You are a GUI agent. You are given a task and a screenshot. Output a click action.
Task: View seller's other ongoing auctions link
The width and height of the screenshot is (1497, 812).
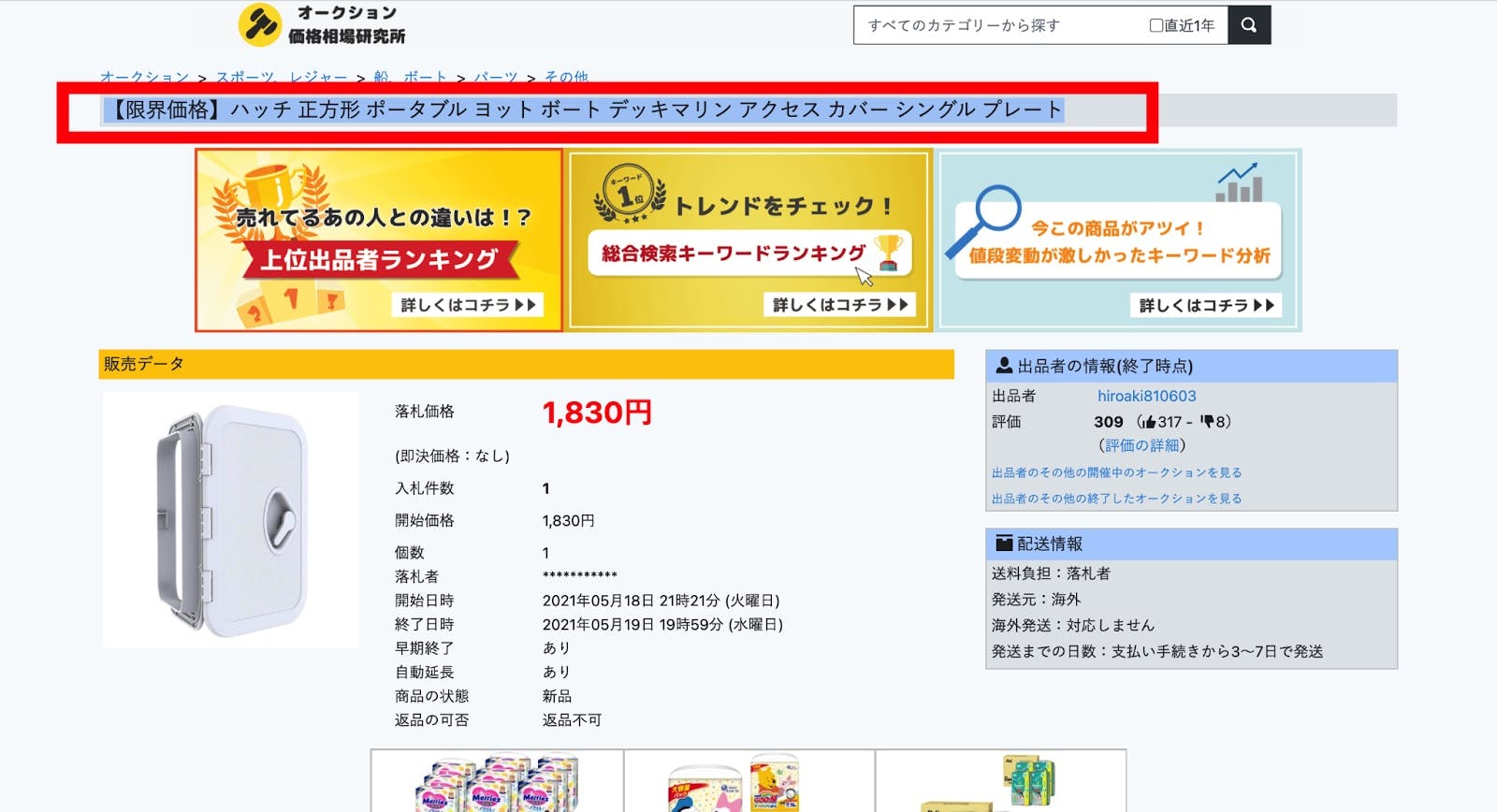tap(1116, 473)
